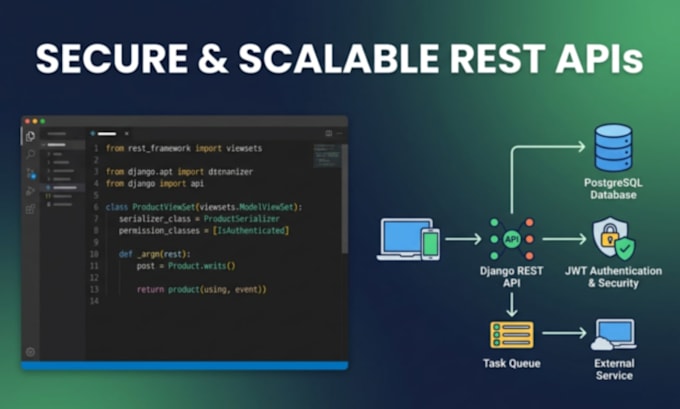Click the 'Task Queue' label

point(512,363)
